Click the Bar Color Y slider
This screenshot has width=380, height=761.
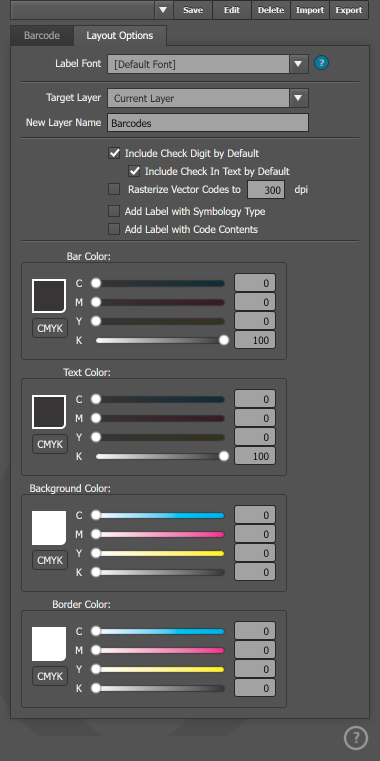point(160,321)
